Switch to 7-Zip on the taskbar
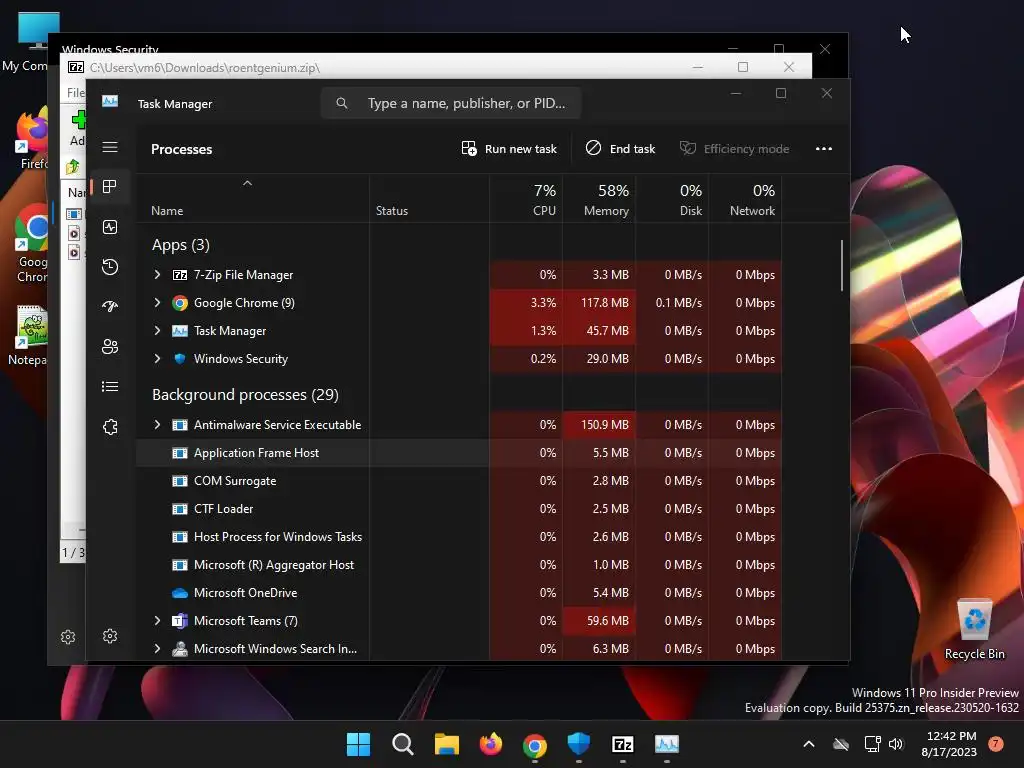Screen dimensions: 1024x768 tap(623, 744)
